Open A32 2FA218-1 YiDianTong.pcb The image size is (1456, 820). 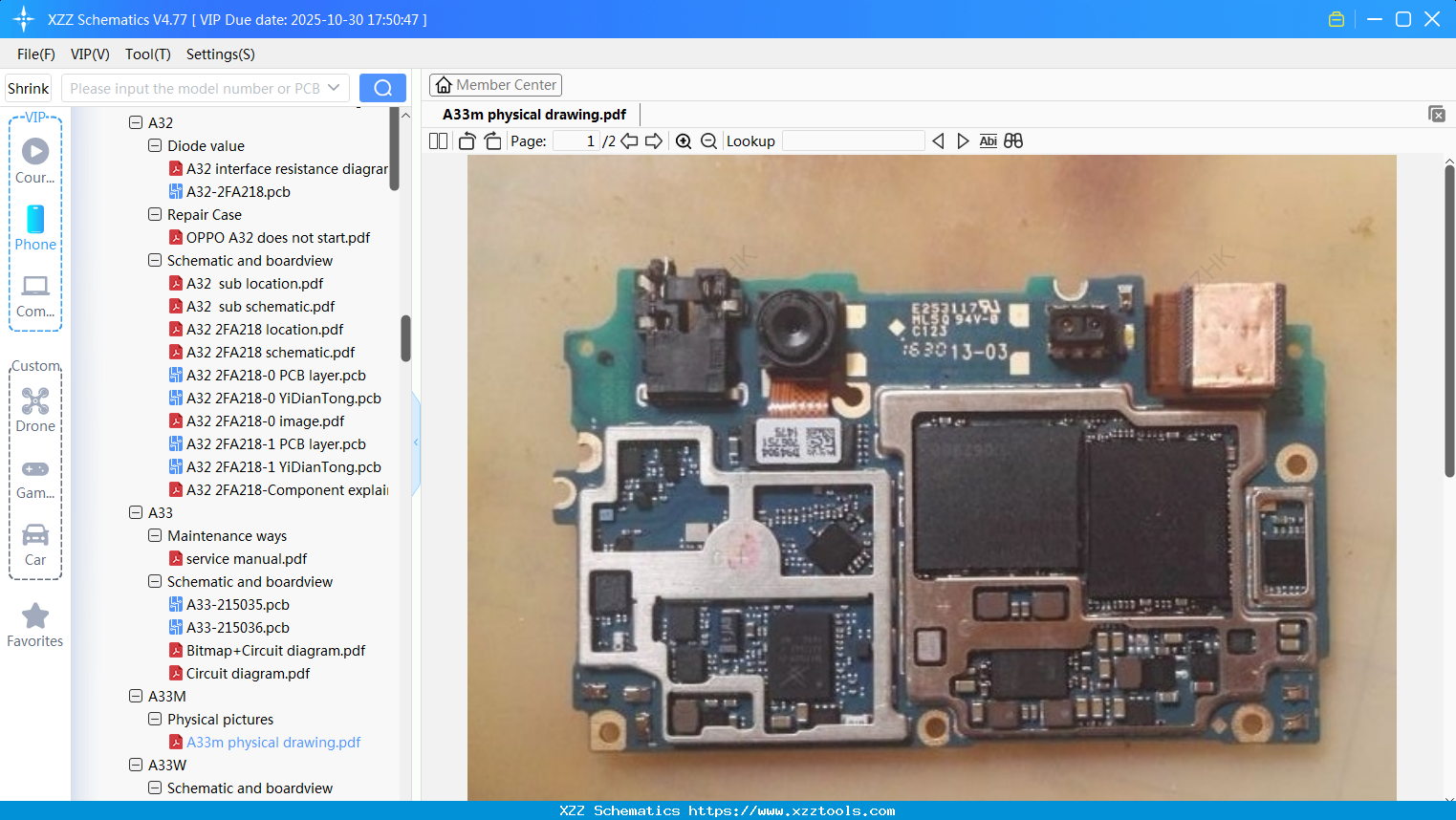point(284,467)
